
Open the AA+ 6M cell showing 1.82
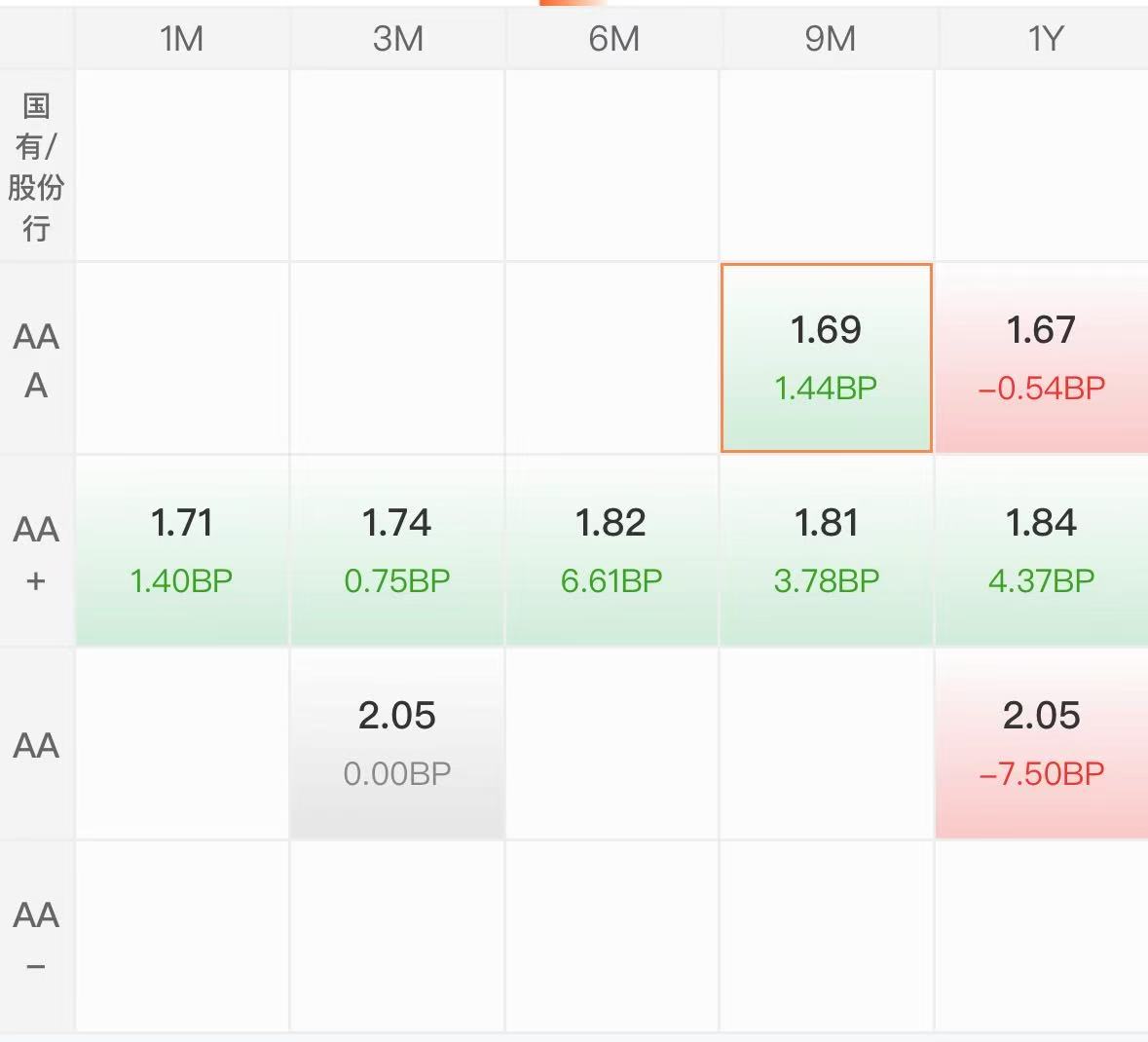click(612, 550)
